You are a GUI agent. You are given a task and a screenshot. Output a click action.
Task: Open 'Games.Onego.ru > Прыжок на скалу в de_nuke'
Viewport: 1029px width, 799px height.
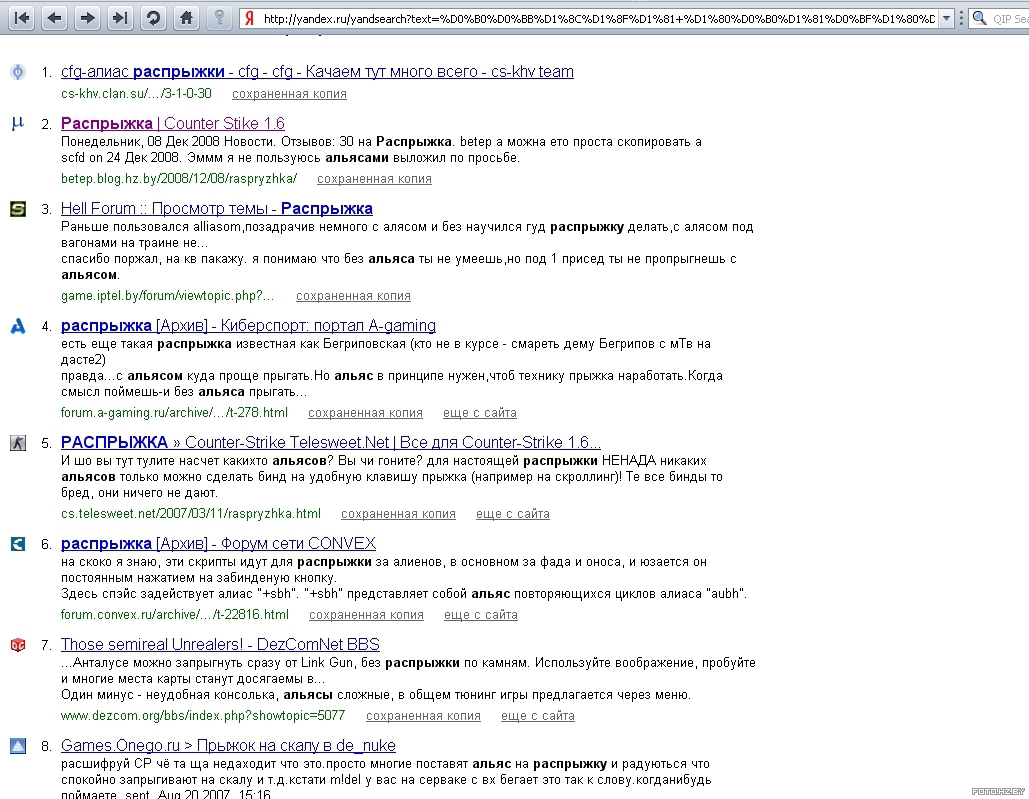click(x=228, y=745)
